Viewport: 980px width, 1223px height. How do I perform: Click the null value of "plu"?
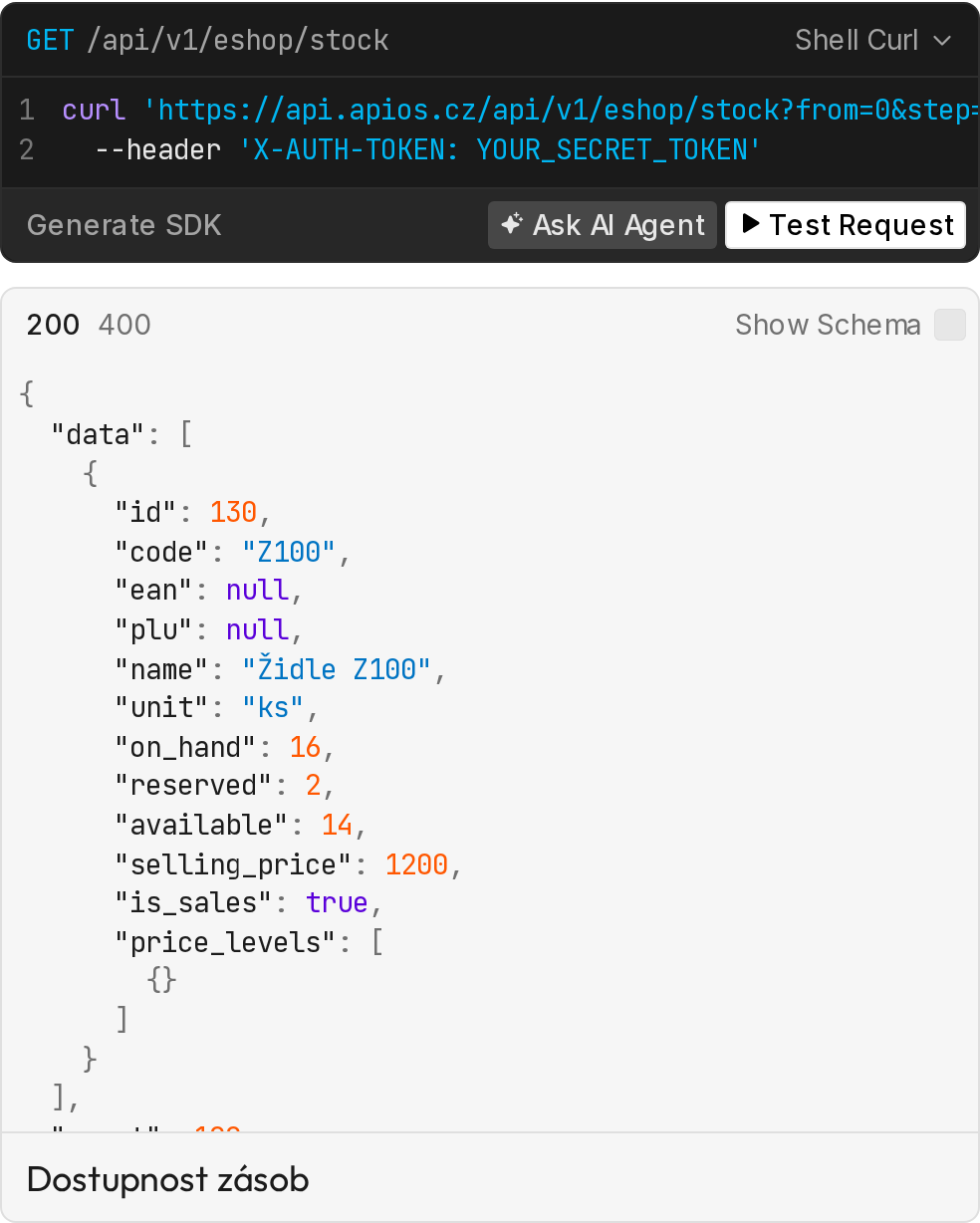(257, 629)
